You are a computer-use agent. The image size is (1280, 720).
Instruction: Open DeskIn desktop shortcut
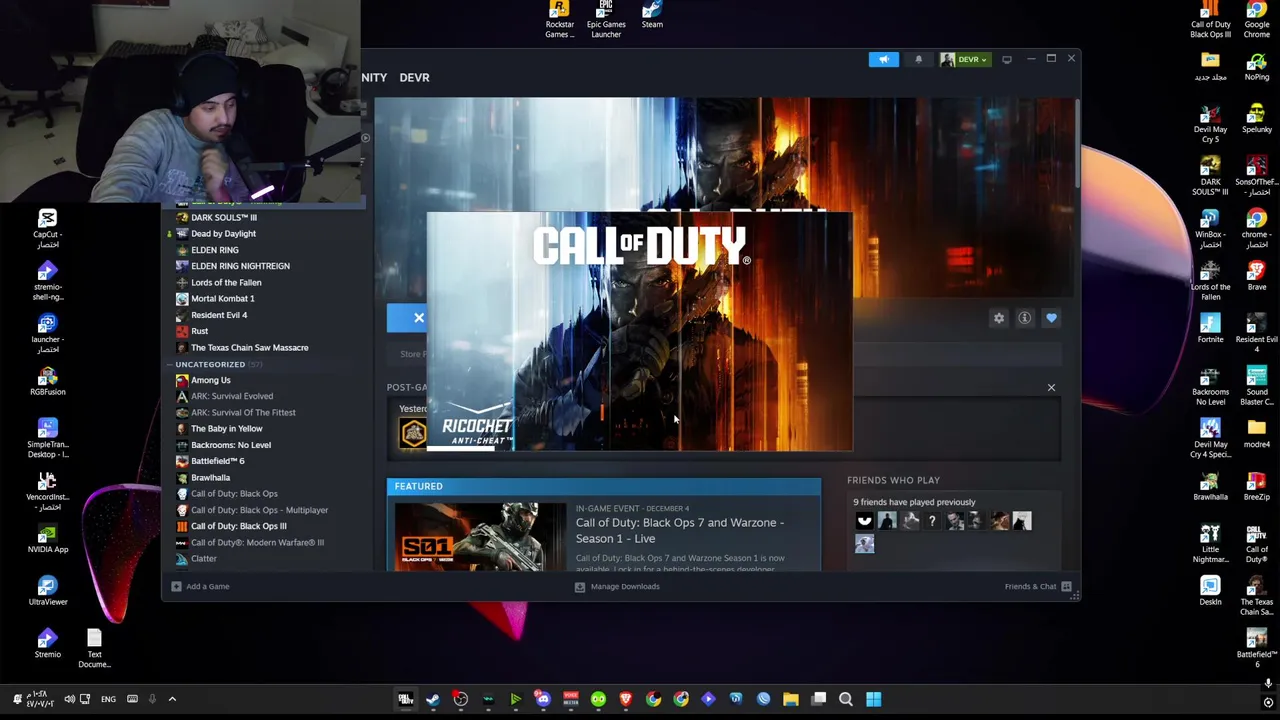[x=1210, y=590]
